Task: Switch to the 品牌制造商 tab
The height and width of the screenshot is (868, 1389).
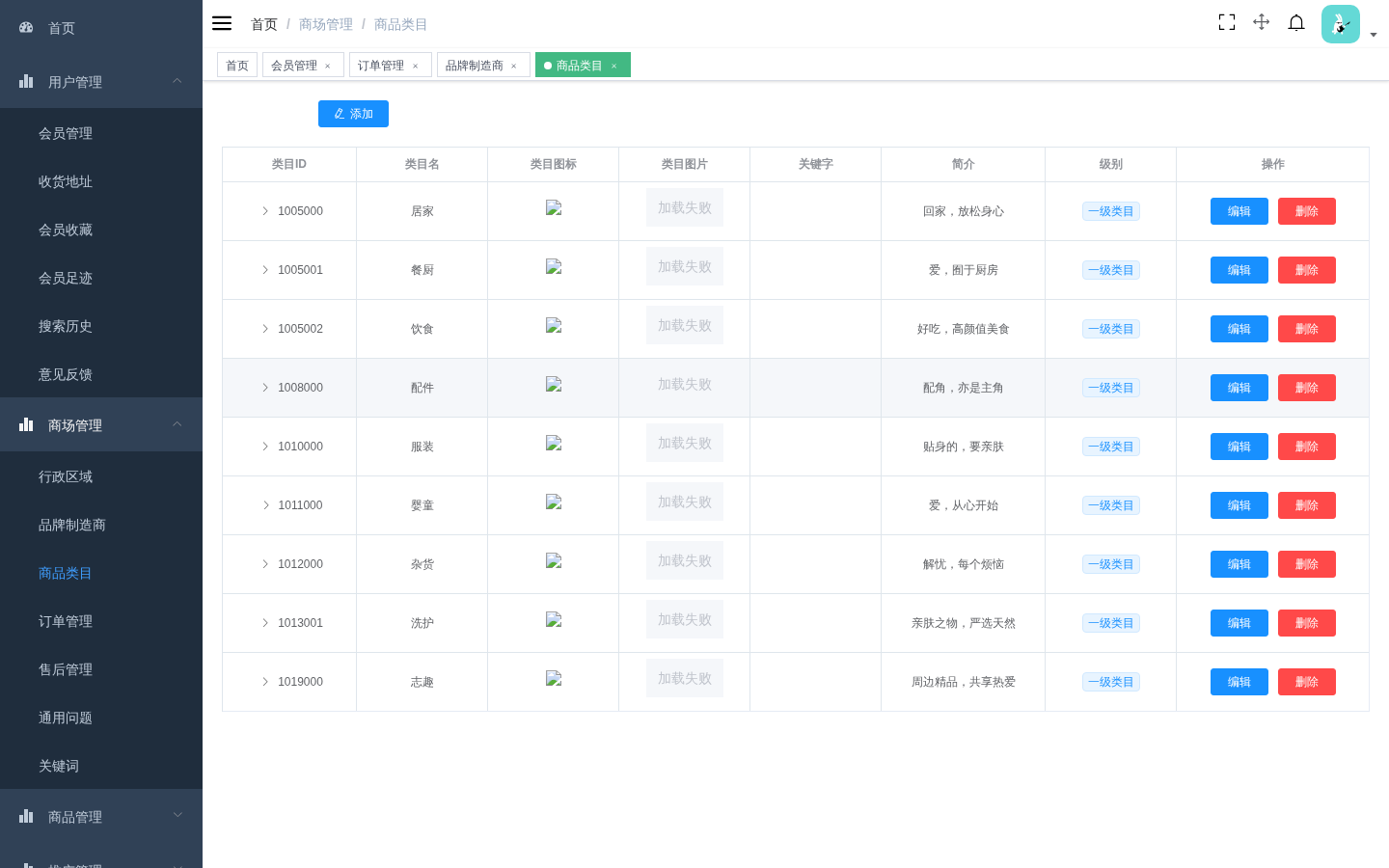Action: (x=475, y=66)
